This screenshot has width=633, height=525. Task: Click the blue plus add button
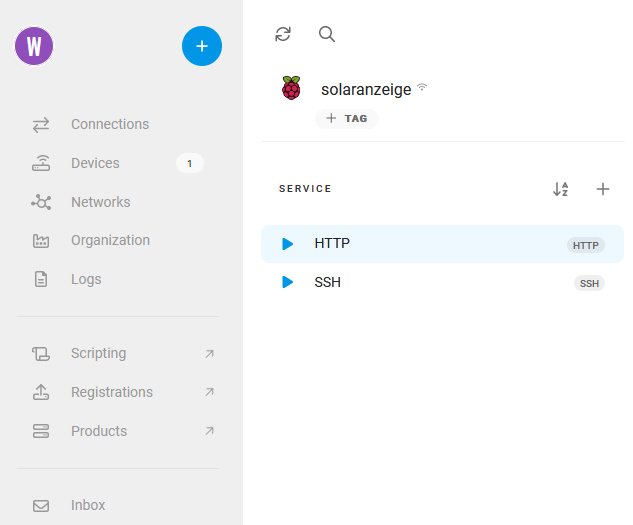click(202, 46)
